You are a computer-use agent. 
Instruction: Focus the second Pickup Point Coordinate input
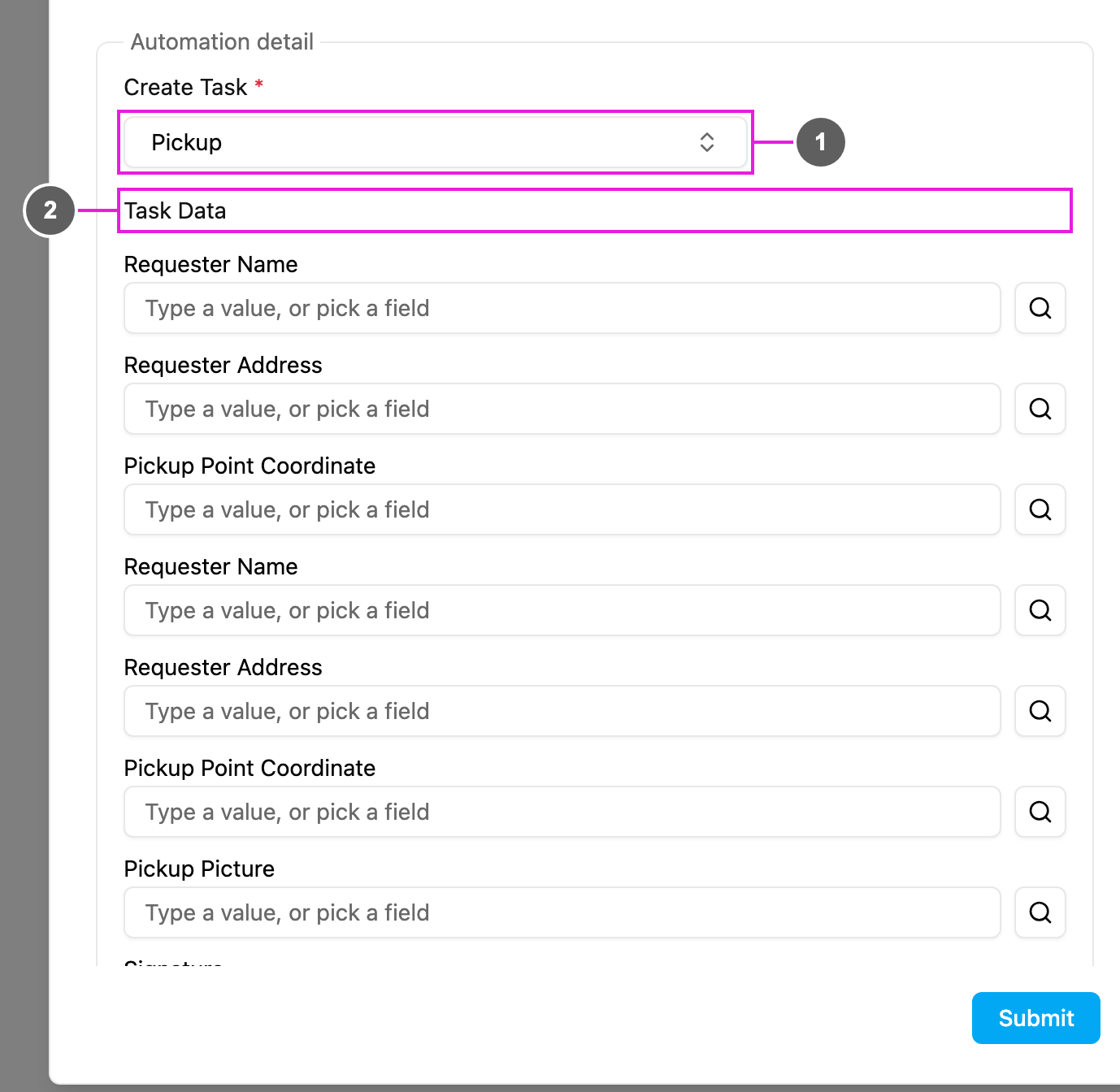[562, 812]
